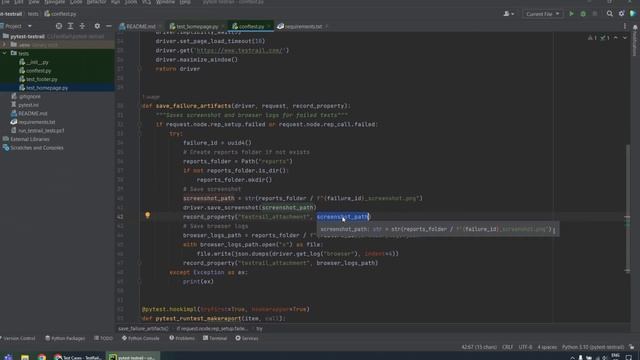Open the JetBrains toolbox icon at top right

pyautogui.click(x=633, y=14)
